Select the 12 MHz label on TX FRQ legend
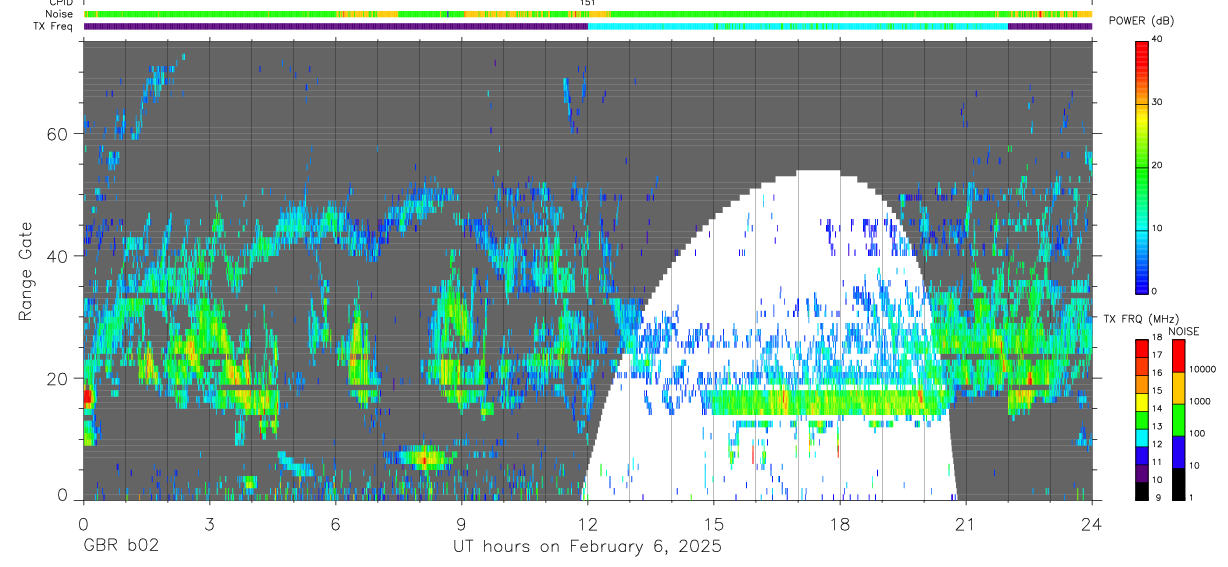This screenshot has height=567, width=1228. tap(1157, 444)
